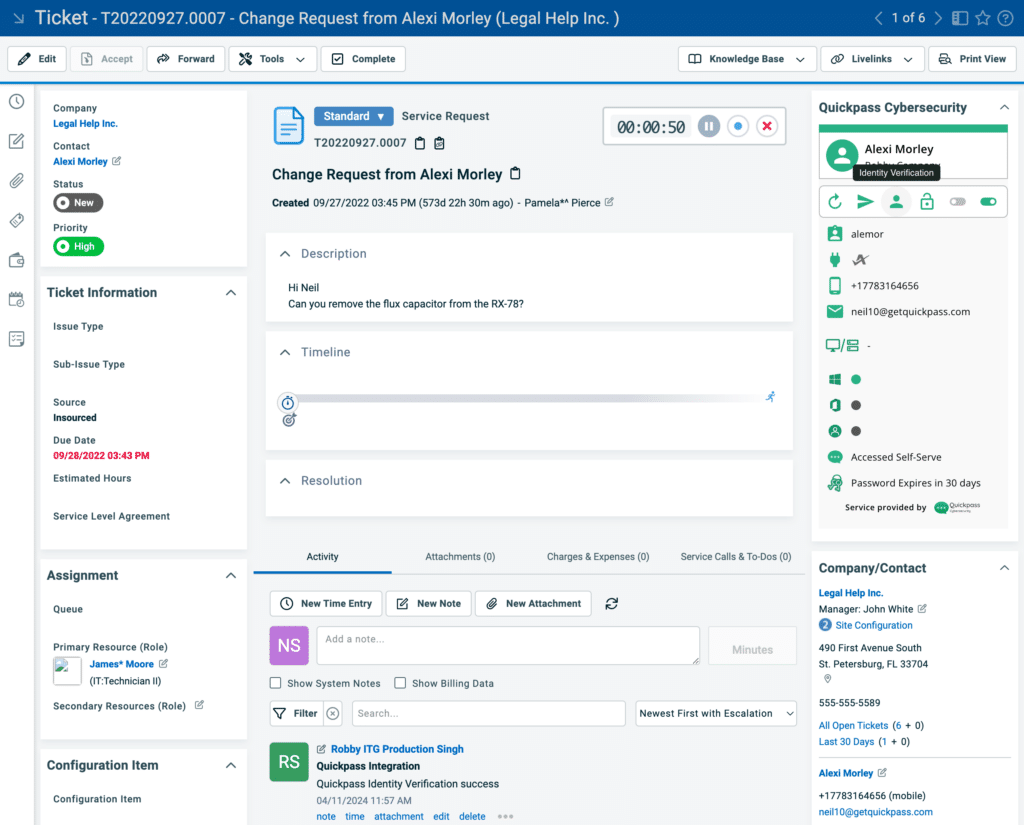Open the Newest First with Escalation sort dropdown
The width and height of the screenshot is (1024, 825).
tap(716, 713)
